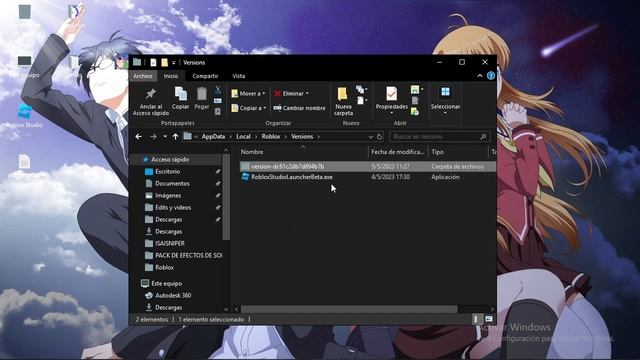Click Versions in the address path
The image size is (640, 360).
pos(302,136)
